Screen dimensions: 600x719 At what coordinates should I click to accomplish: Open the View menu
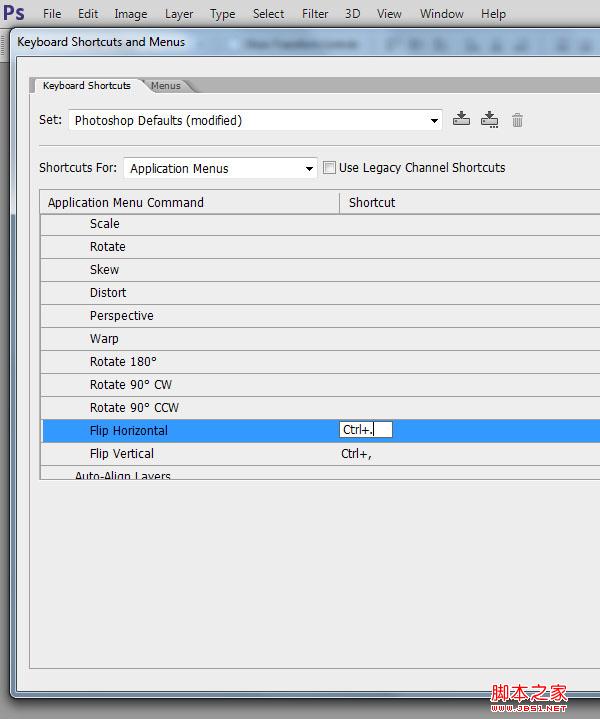tap(389, 14)
